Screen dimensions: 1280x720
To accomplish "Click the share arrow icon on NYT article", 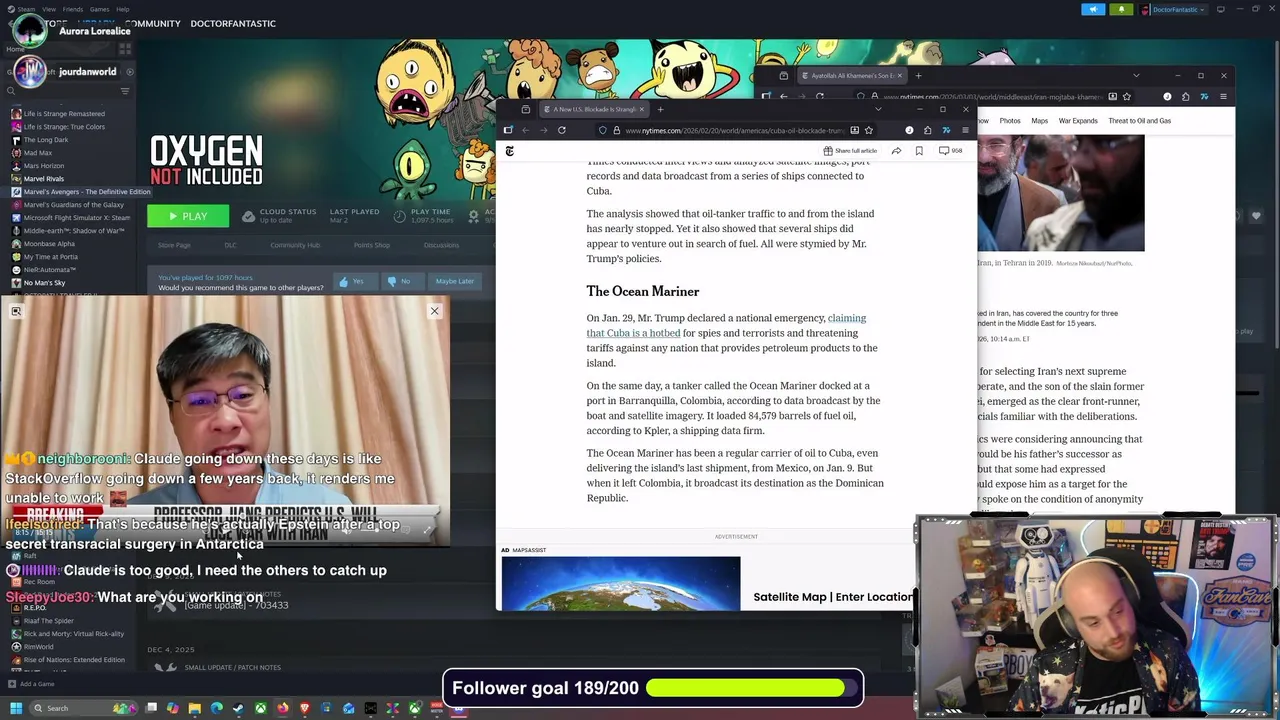I will 896,151.
